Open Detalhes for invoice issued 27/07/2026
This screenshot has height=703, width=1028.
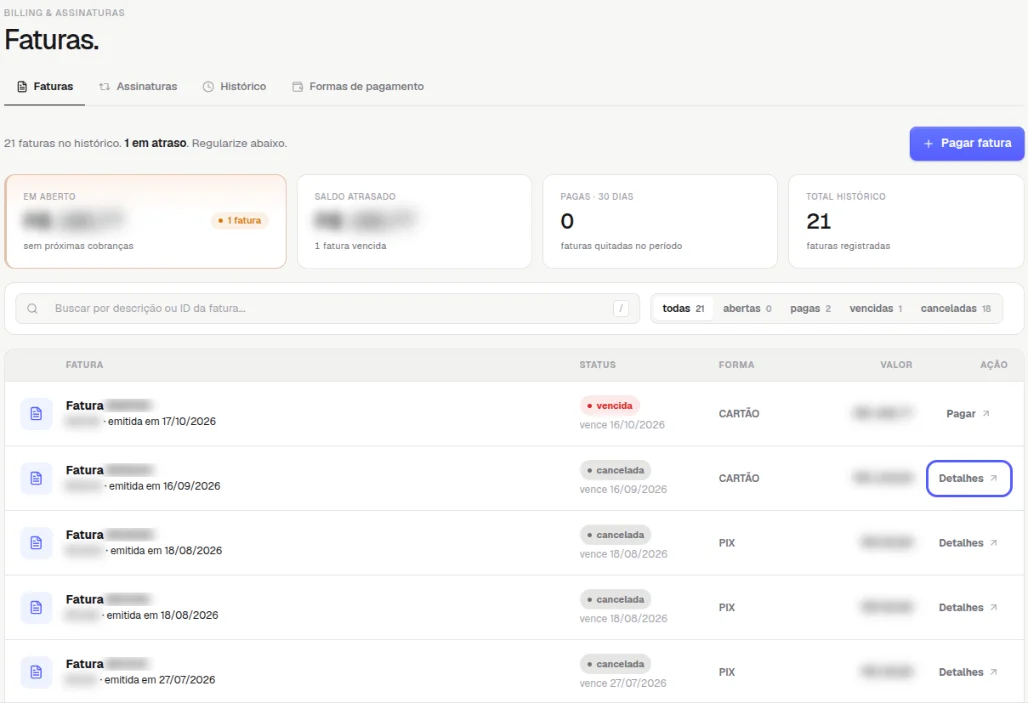coord(968,672)
